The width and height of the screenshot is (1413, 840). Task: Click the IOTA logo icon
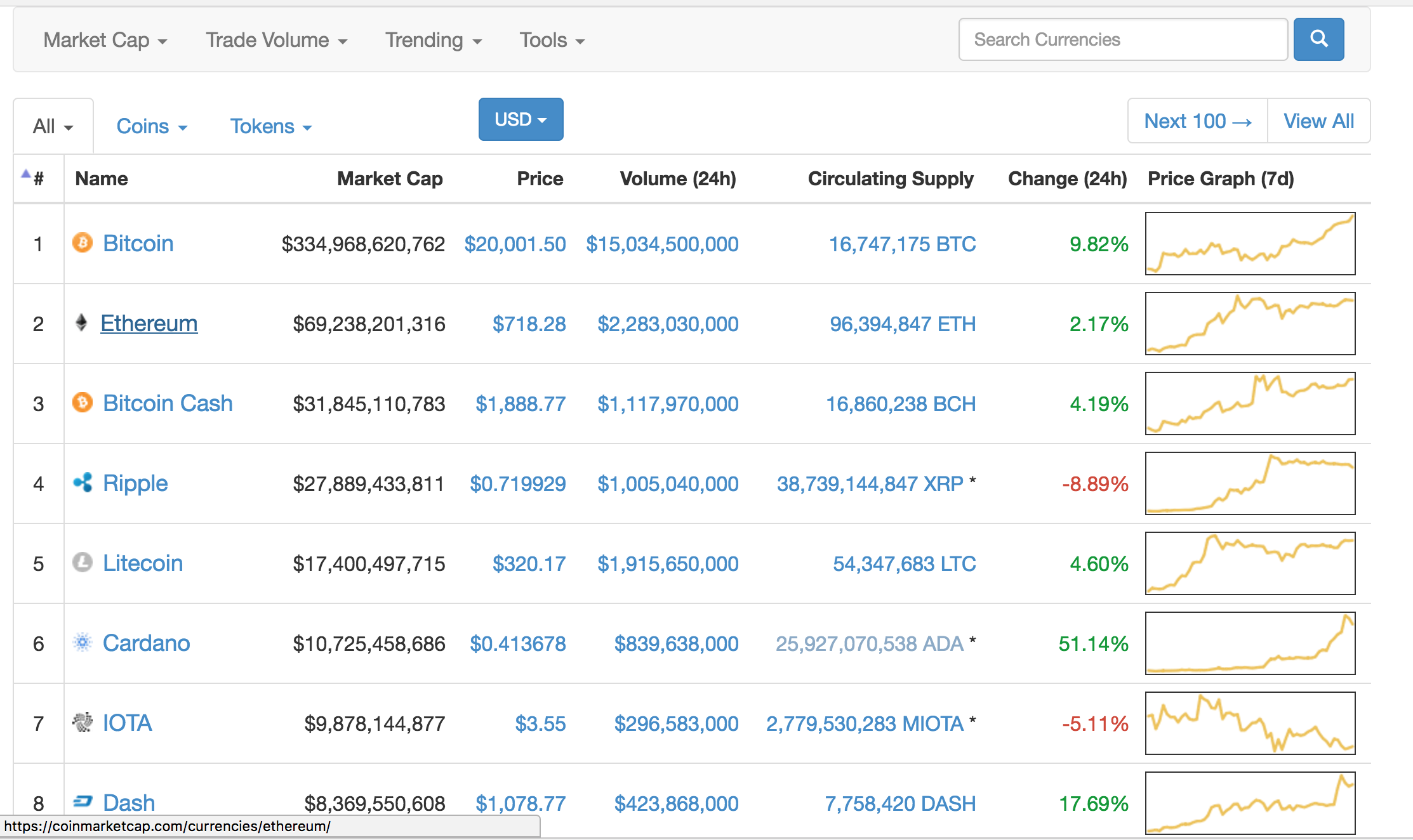click(83, 722)
